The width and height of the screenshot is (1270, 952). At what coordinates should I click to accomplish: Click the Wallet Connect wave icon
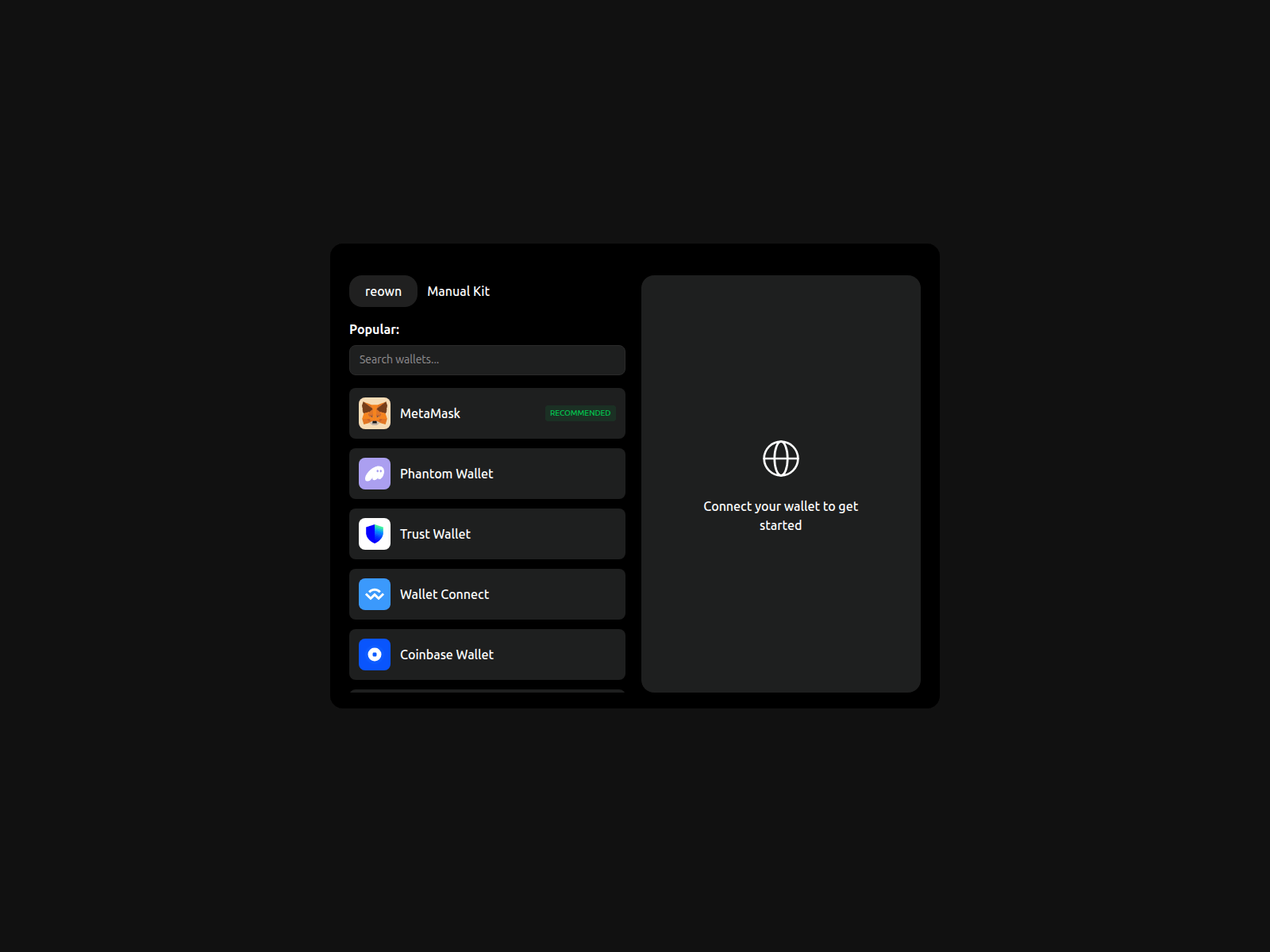pos(374,593)
